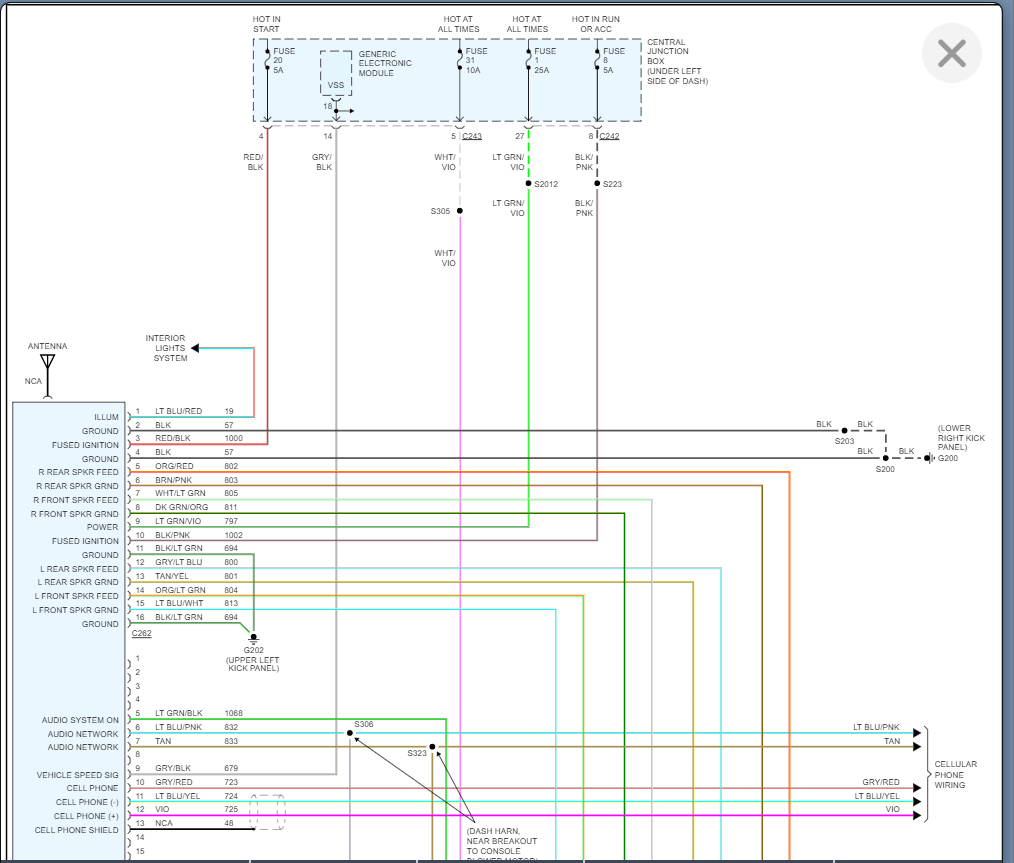Image resolution: width=1014 pixels, height=863 pixels.
Task: Click the 'R FRONT SPKR FEED' label
Action: (x=76, y=500)
